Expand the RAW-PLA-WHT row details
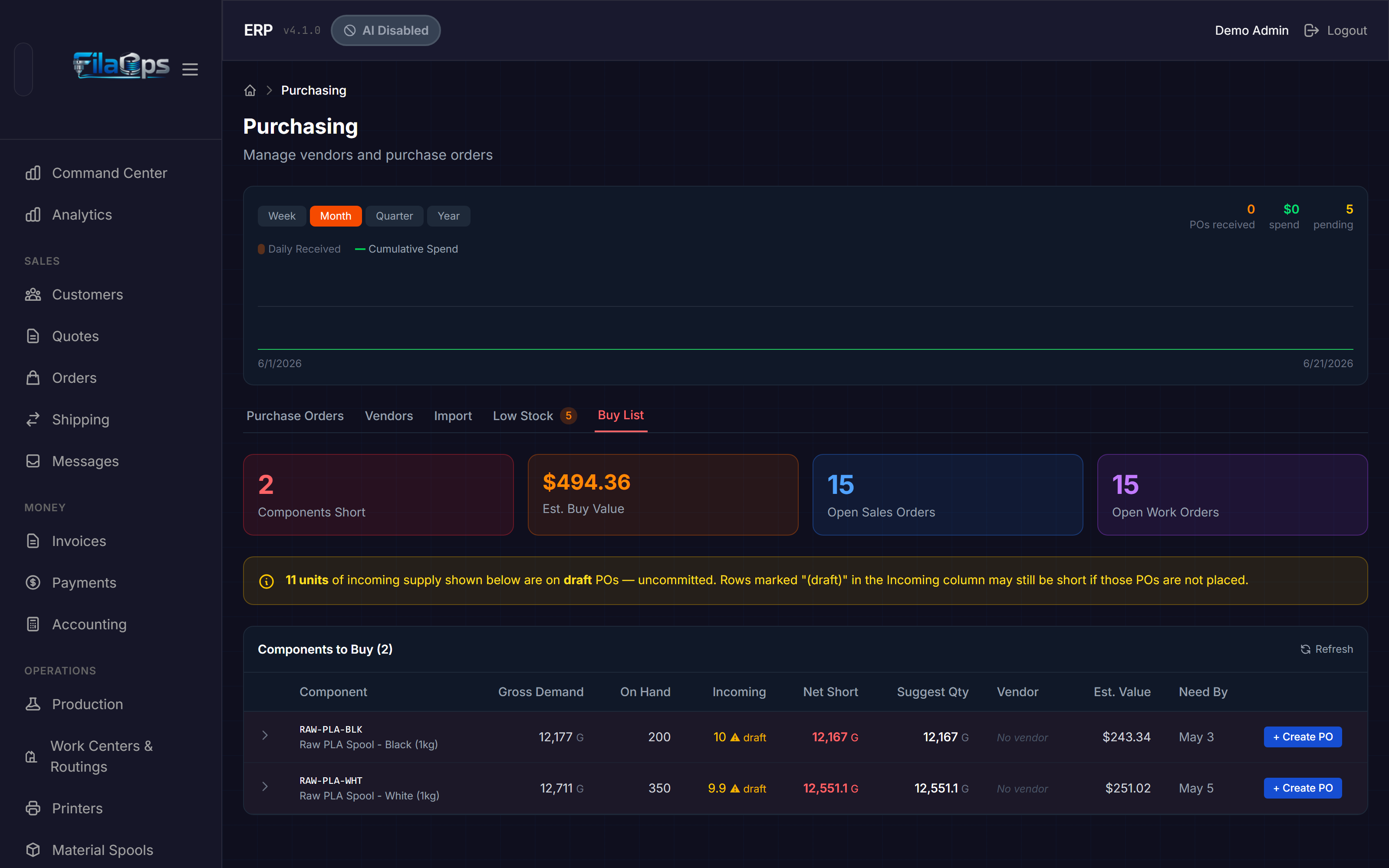Screen dimensions: 1389x868 (x=265, y=787)
